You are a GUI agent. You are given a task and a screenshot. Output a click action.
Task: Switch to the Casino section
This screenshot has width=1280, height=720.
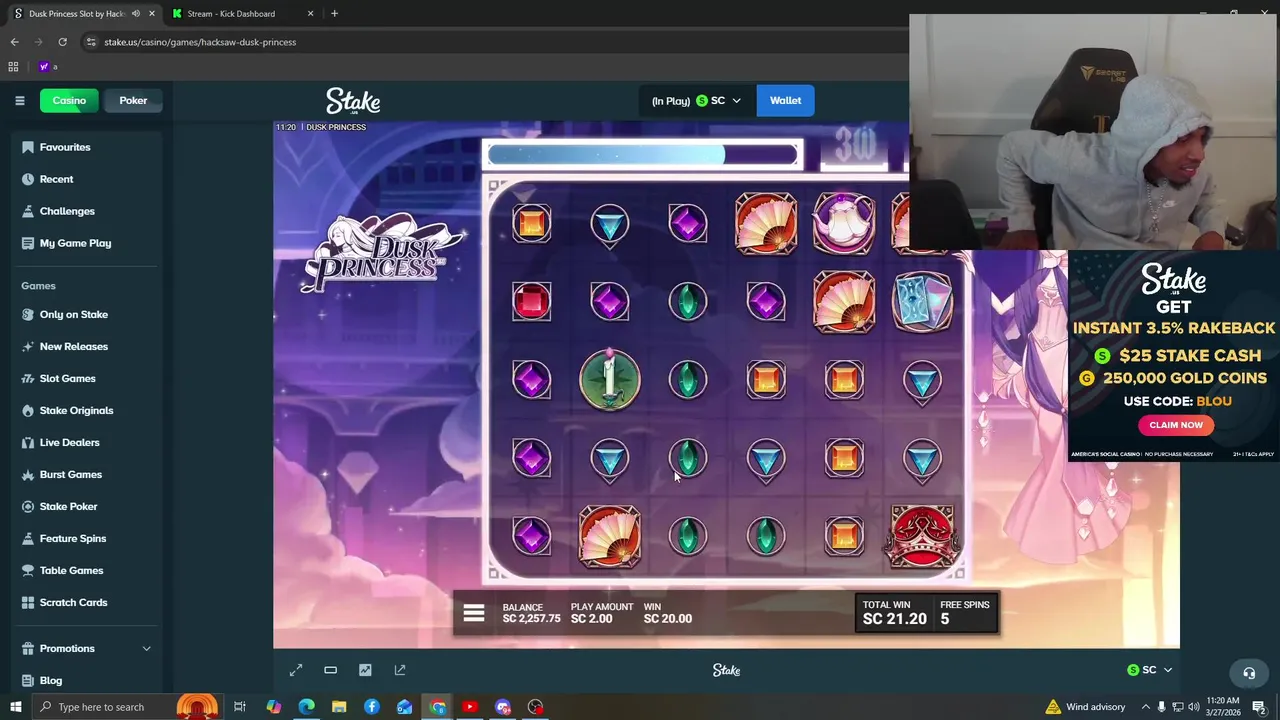point(69,100)
